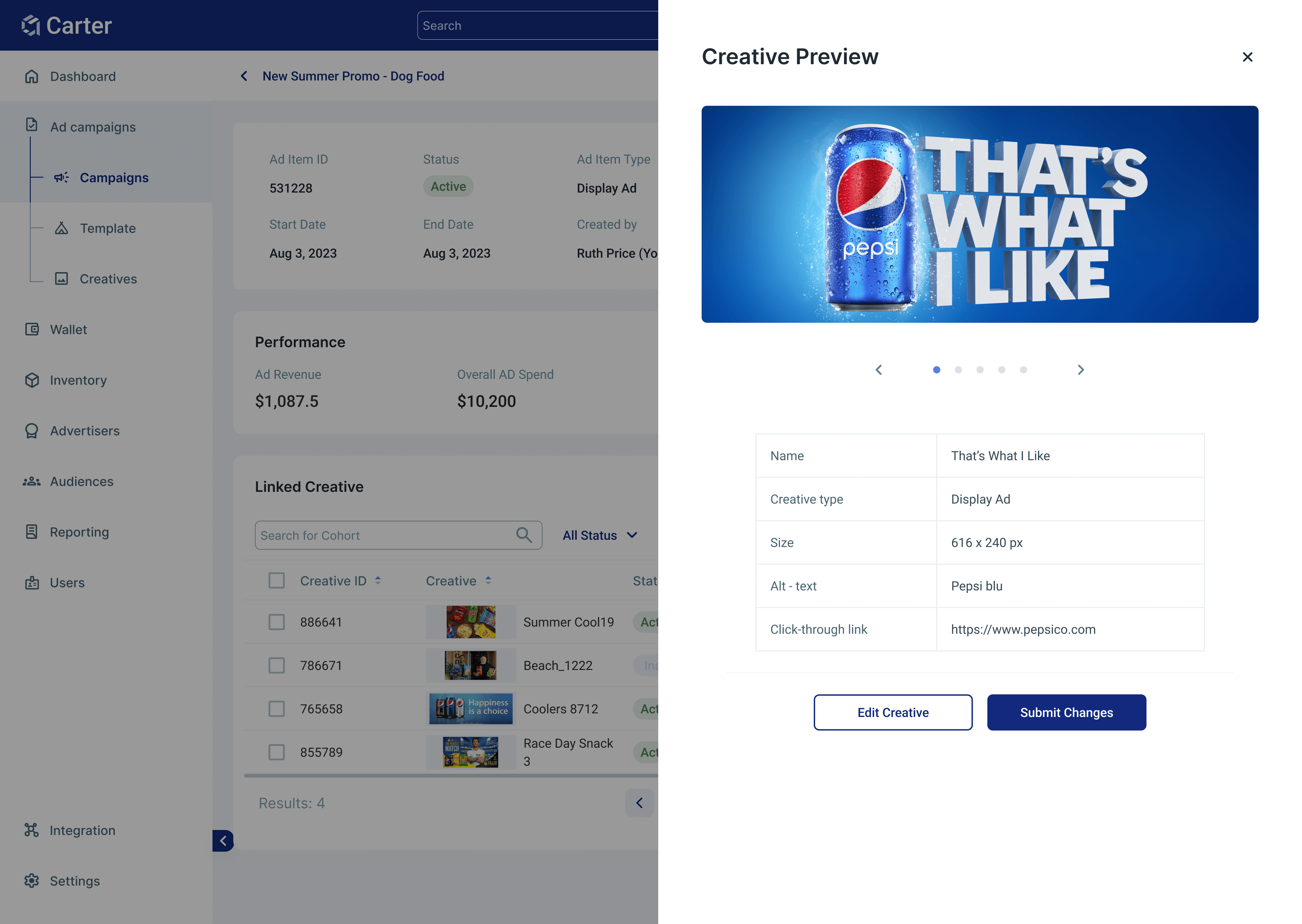Open Dashboard via the home icon
The height and width of the screenshot is (924, 1302).
click(x=31, y=76)
